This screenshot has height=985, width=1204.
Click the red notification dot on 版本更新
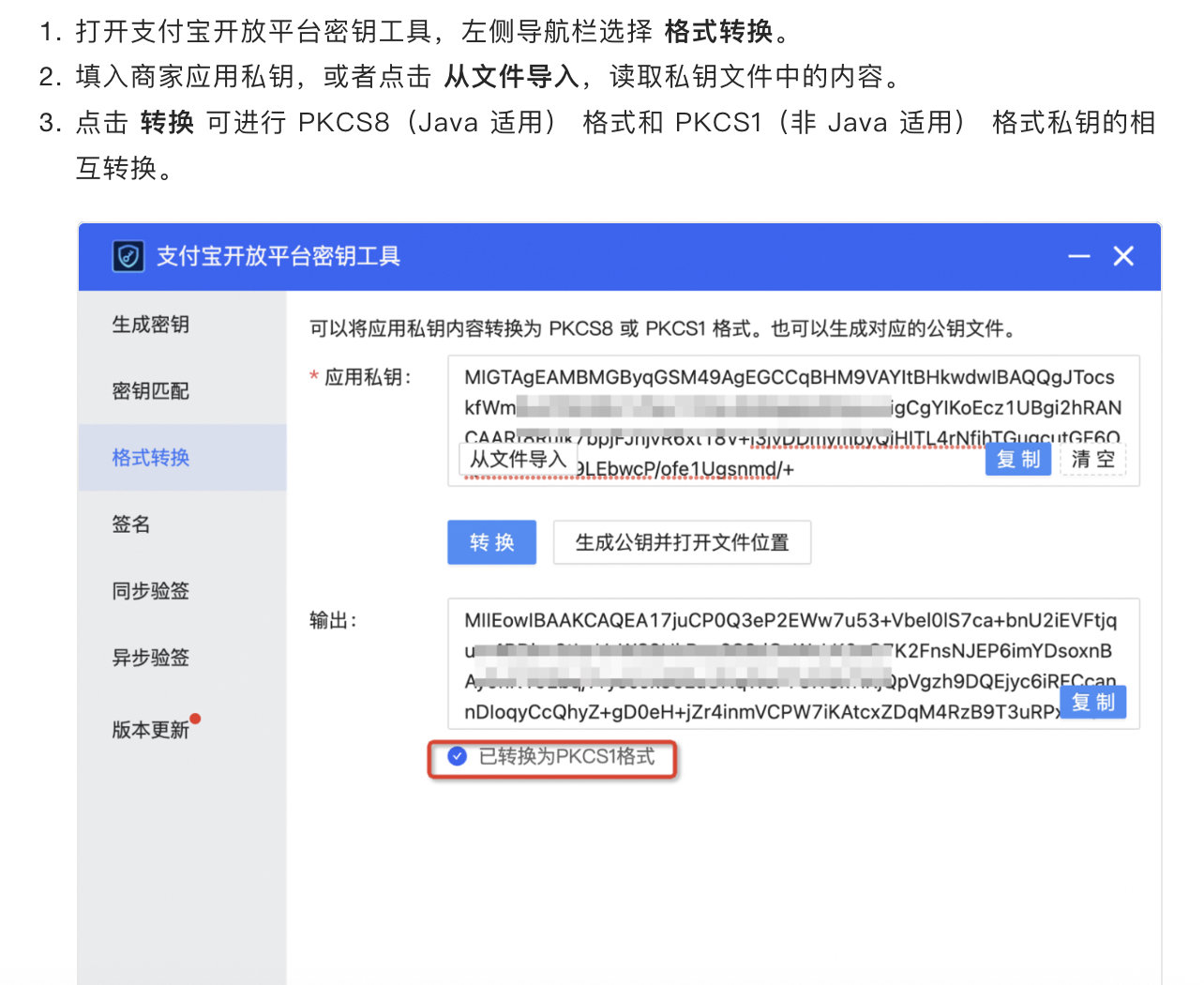195,720
